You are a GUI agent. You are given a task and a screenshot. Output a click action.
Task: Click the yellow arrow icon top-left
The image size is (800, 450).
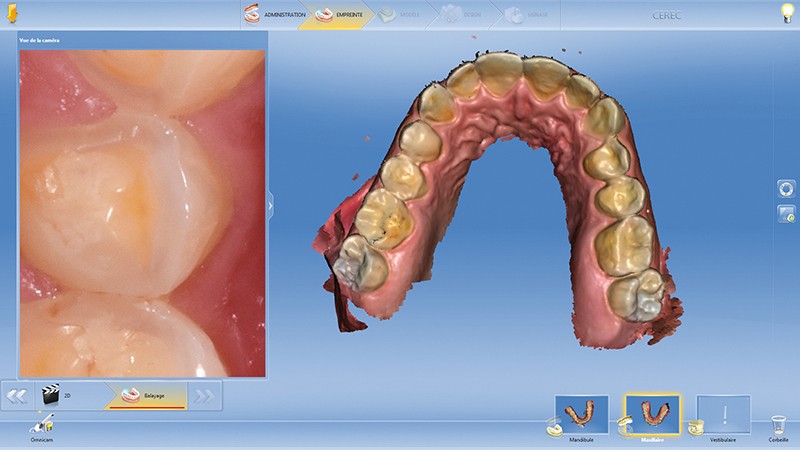pyautogui.click(x=12, y=14)
